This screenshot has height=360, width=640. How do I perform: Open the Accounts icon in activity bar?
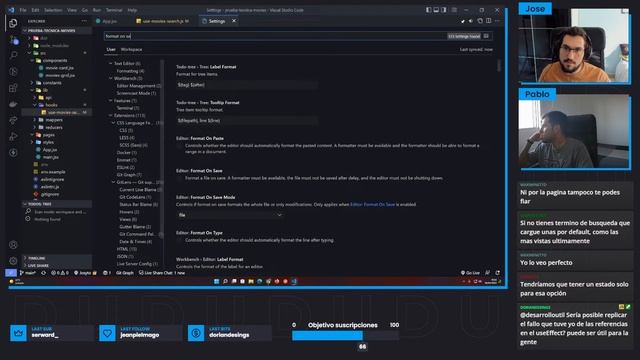tap(13, 244)
